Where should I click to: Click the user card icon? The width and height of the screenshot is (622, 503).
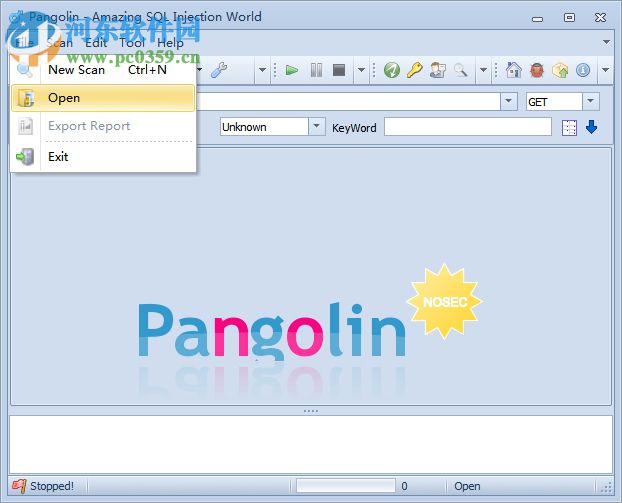tap(438, 71)
